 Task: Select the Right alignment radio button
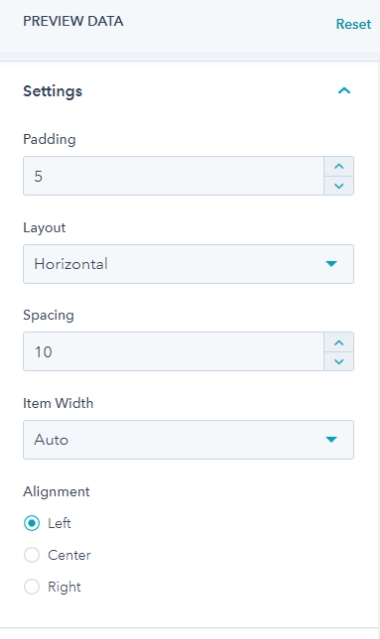[x=32, y=586]
